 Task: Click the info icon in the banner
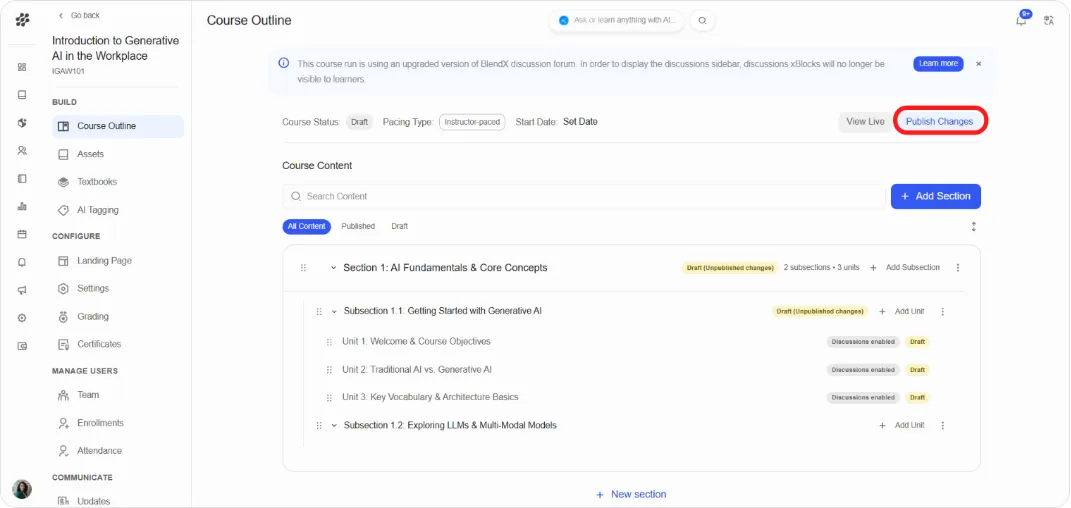click(283, 64)
